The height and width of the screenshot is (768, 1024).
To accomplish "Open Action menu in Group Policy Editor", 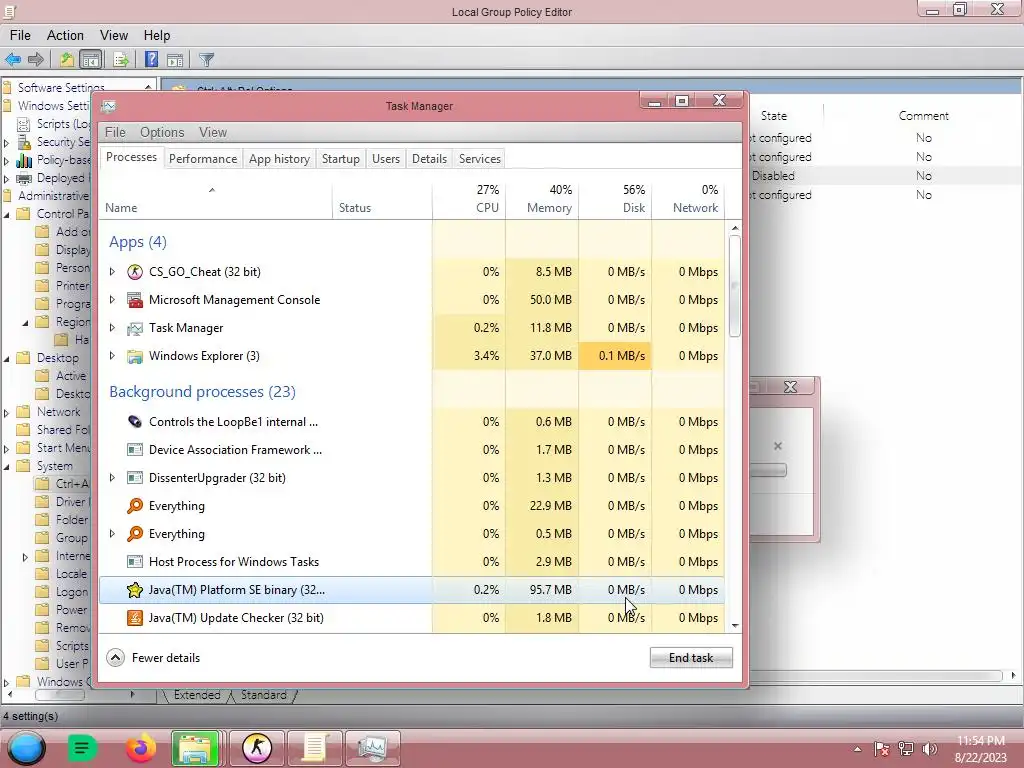I will tap(65, 35).
